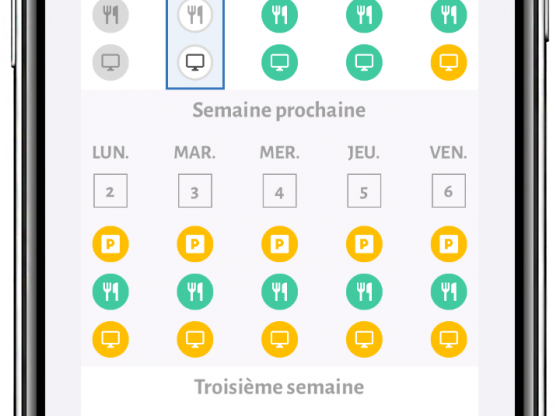Click Wednesday's green restaurant icon next week
The image size is (560, 416).
click(x=280, y=291)
